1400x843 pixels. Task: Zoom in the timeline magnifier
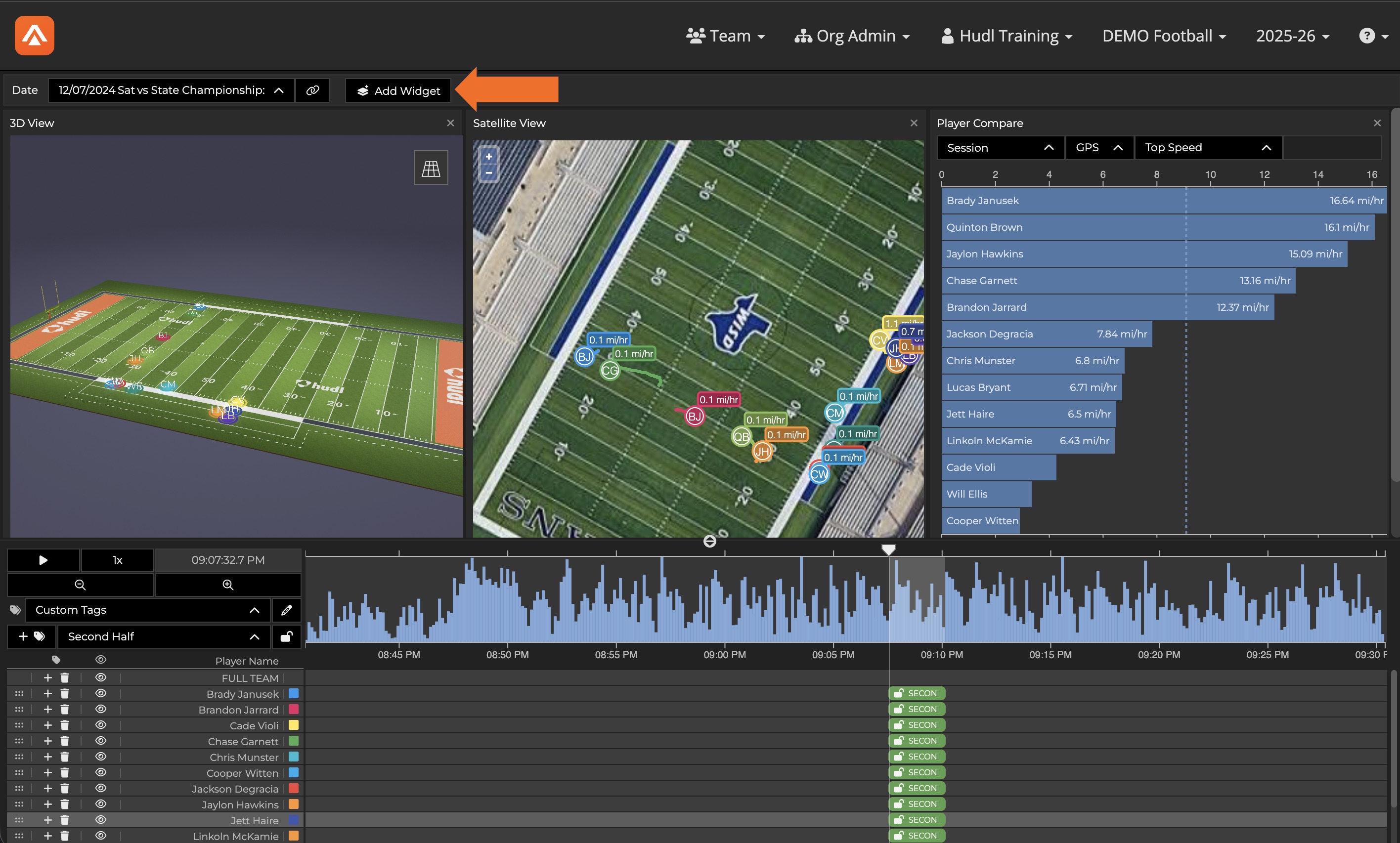228,585
